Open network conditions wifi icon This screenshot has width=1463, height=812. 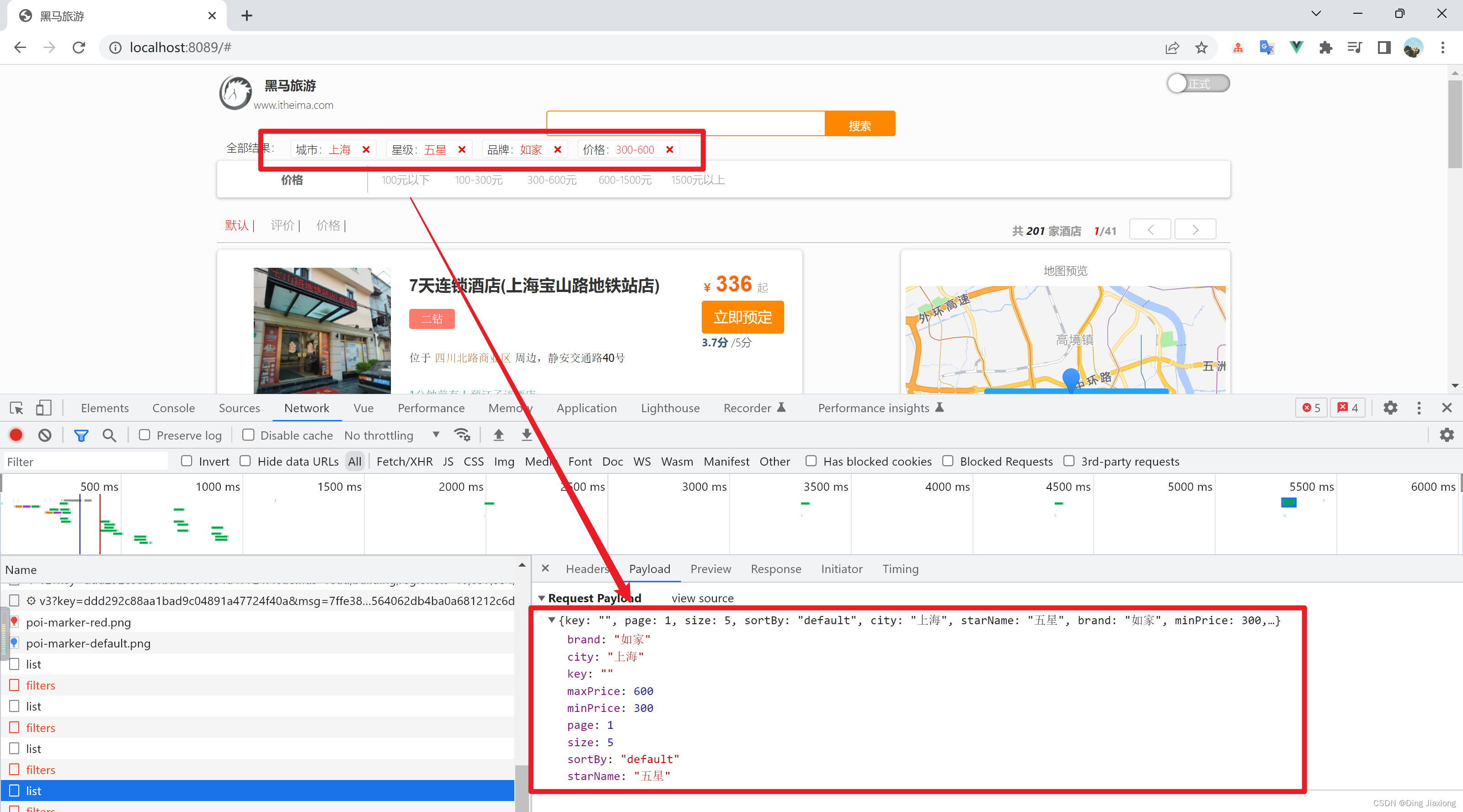pos(462,435)
